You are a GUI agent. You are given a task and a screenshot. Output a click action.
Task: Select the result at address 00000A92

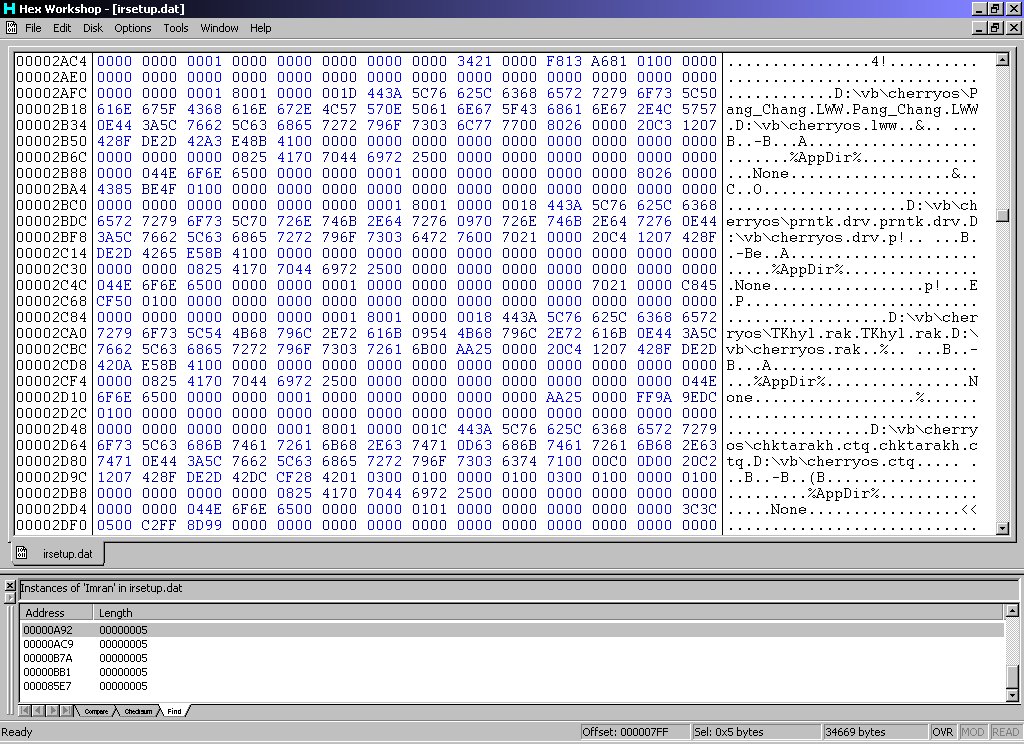(x=512, y=630)
